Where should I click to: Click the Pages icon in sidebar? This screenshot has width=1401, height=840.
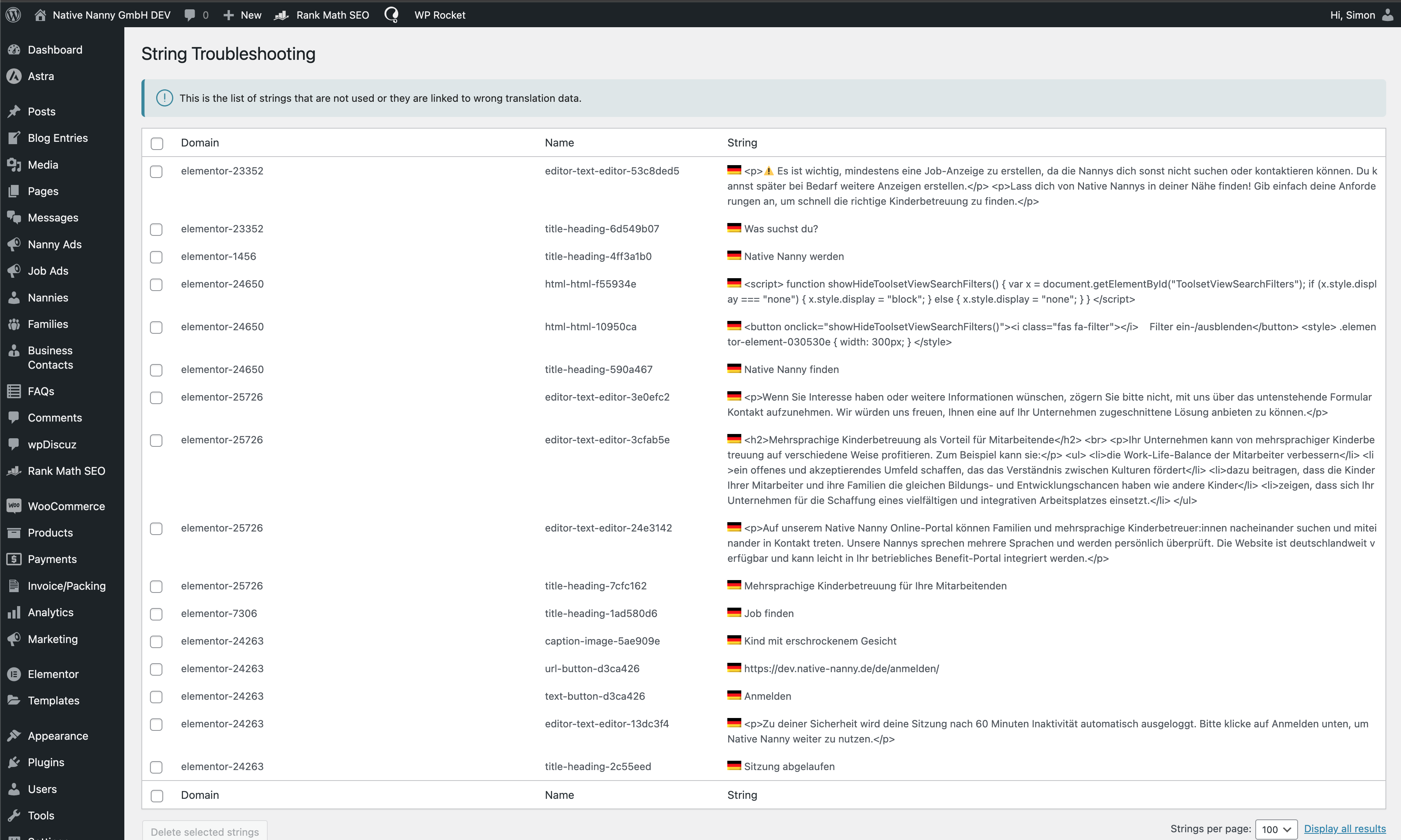(x=14, y=191)
